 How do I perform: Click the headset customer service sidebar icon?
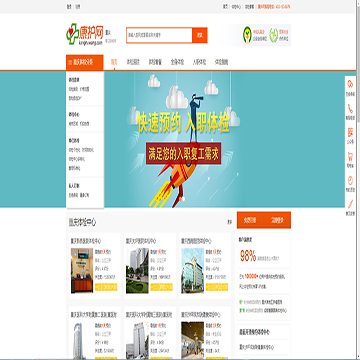(x=350, y=84)
